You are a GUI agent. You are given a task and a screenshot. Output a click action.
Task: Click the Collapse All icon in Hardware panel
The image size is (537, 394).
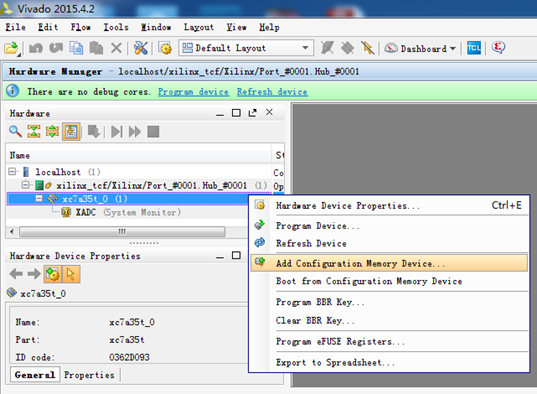[x=34, y=131]
